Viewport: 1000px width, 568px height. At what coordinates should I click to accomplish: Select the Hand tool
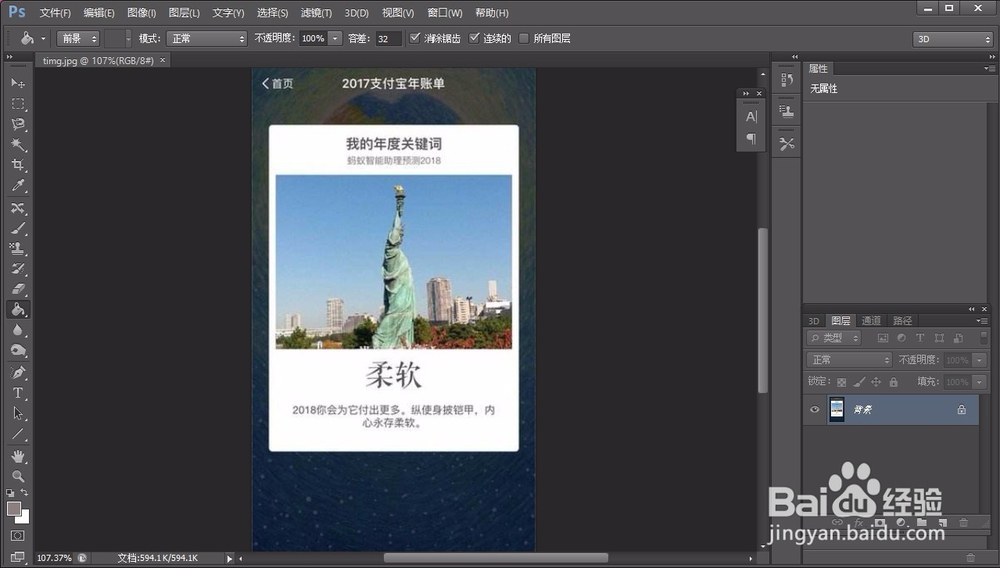(x=18, y=456)
